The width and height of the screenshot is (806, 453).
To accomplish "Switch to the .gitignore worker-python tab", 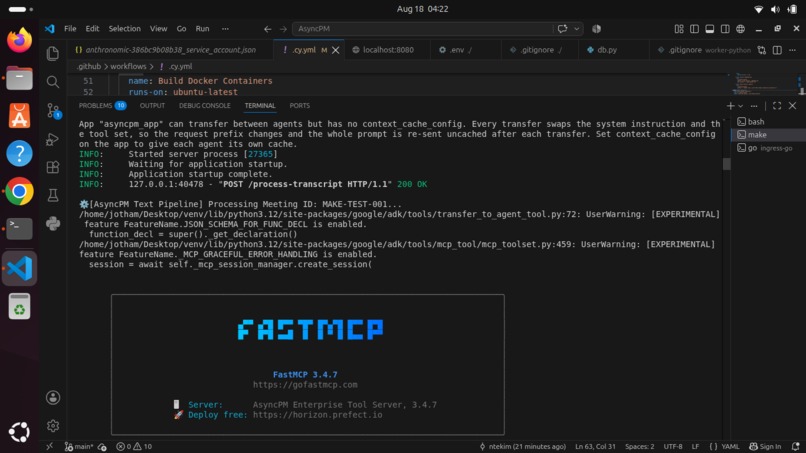I will click(702, 50).
